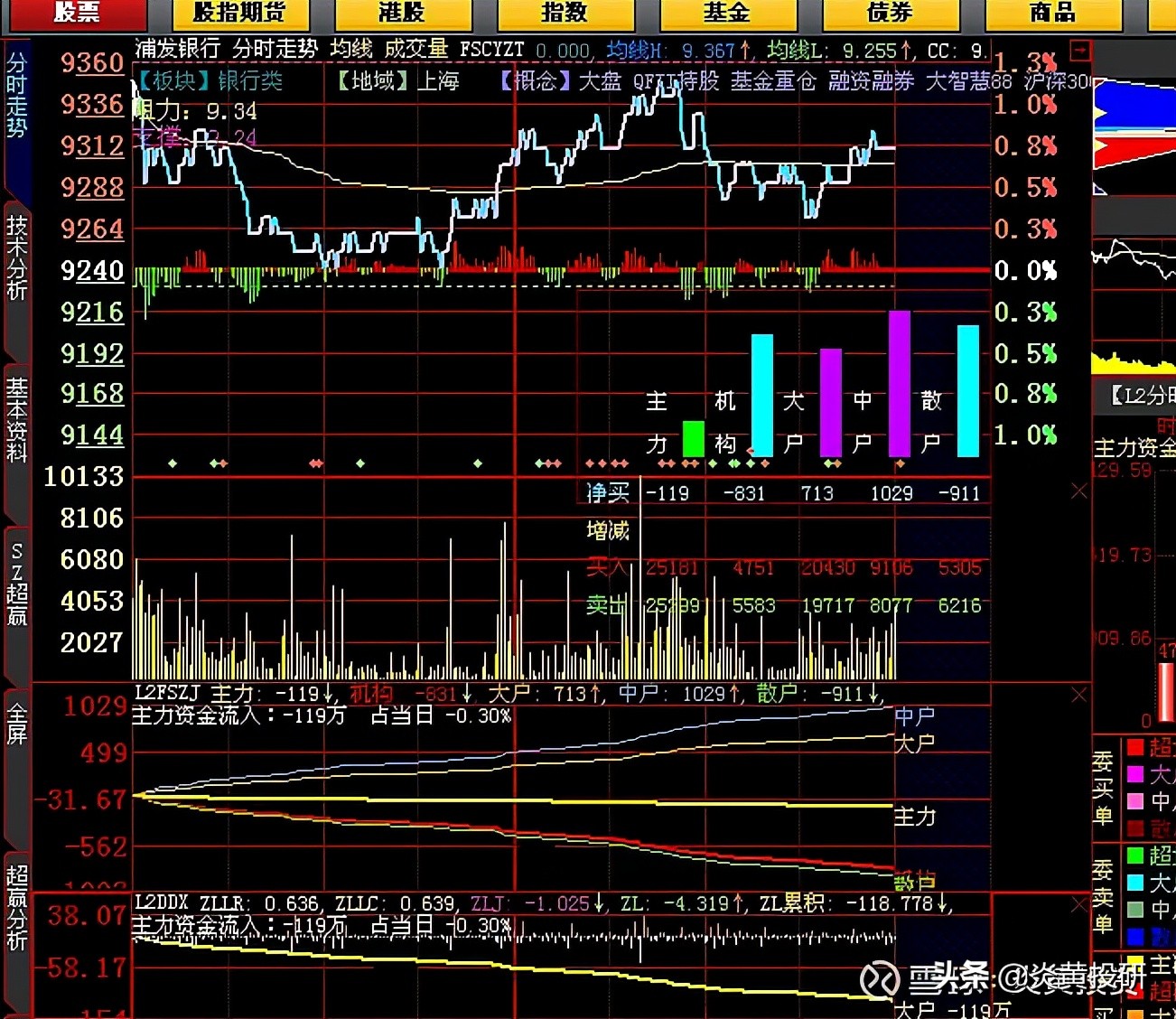This screenshot has height=1019, width=1176.
Task: Click the 成交量 label in chart header
Action: 416,49
